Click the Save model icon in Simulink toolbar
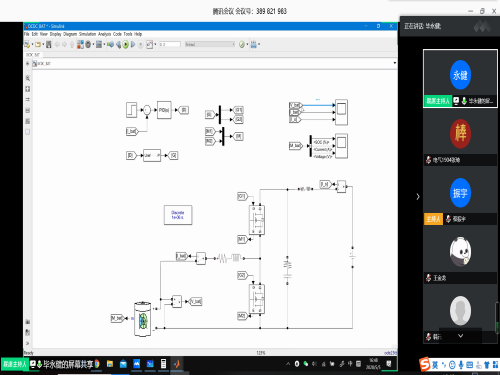500x375 pixels. (49, 44)
